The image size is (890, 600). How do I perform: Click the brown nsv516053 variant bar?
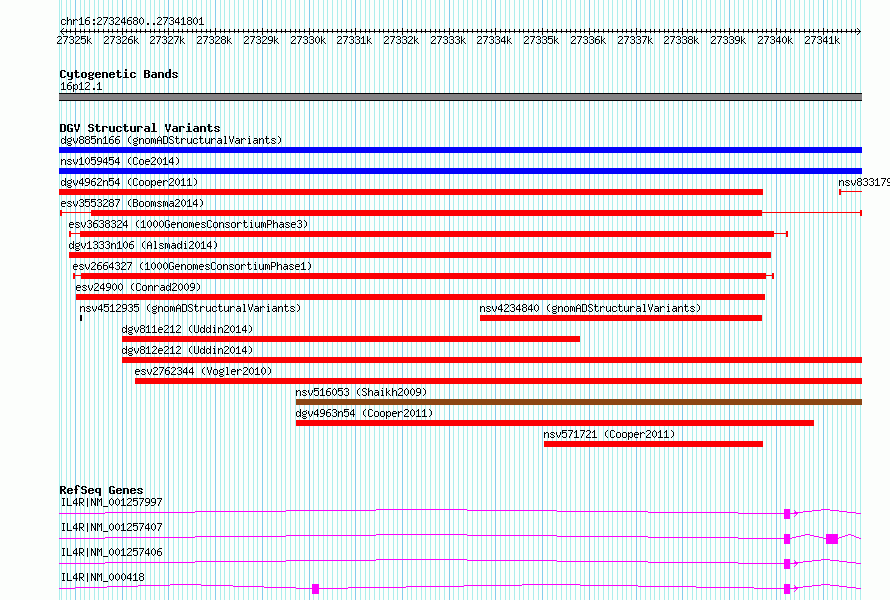pyautogui.click(x=579, y=402)
